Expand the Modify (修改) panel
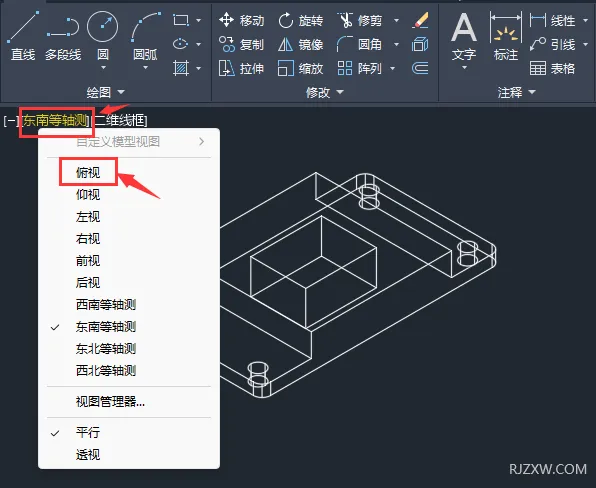Screen dimensions: 596x488 click(x=325, y=92)
